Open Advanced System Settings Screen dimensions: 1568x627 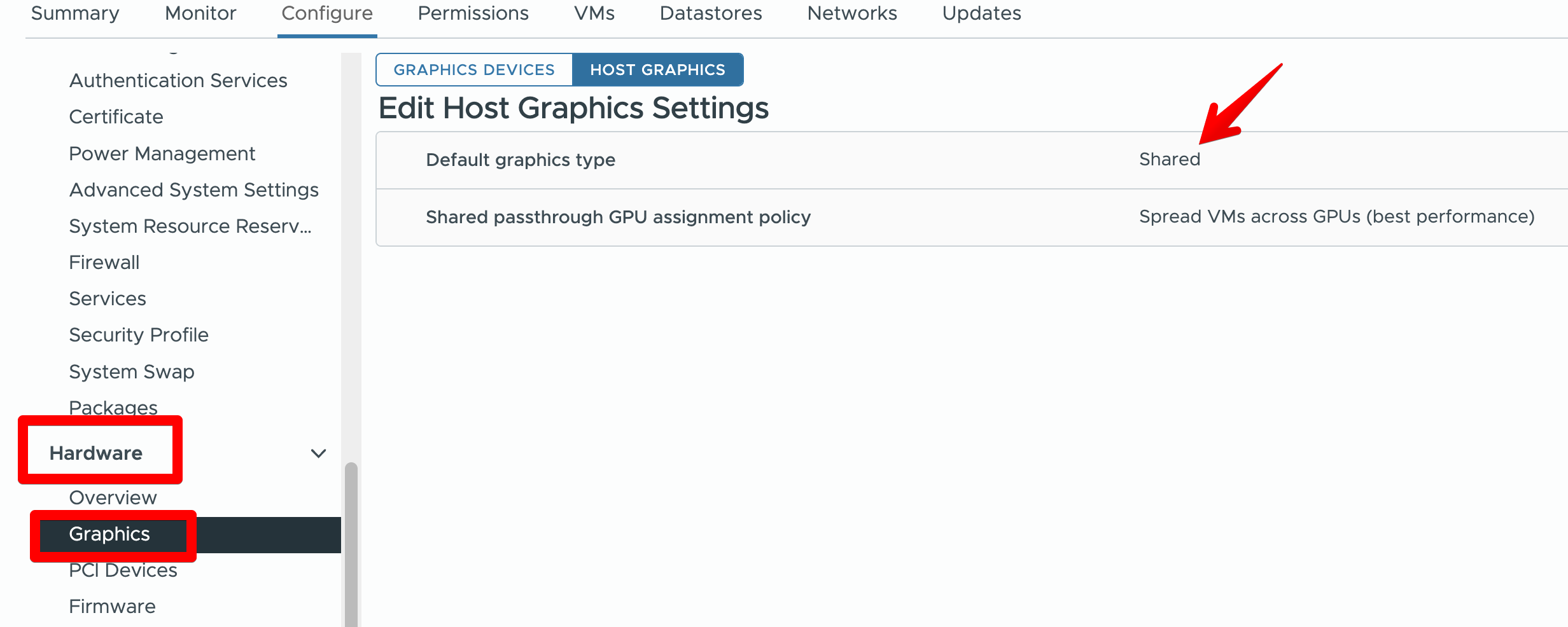(x=193, y=190)
